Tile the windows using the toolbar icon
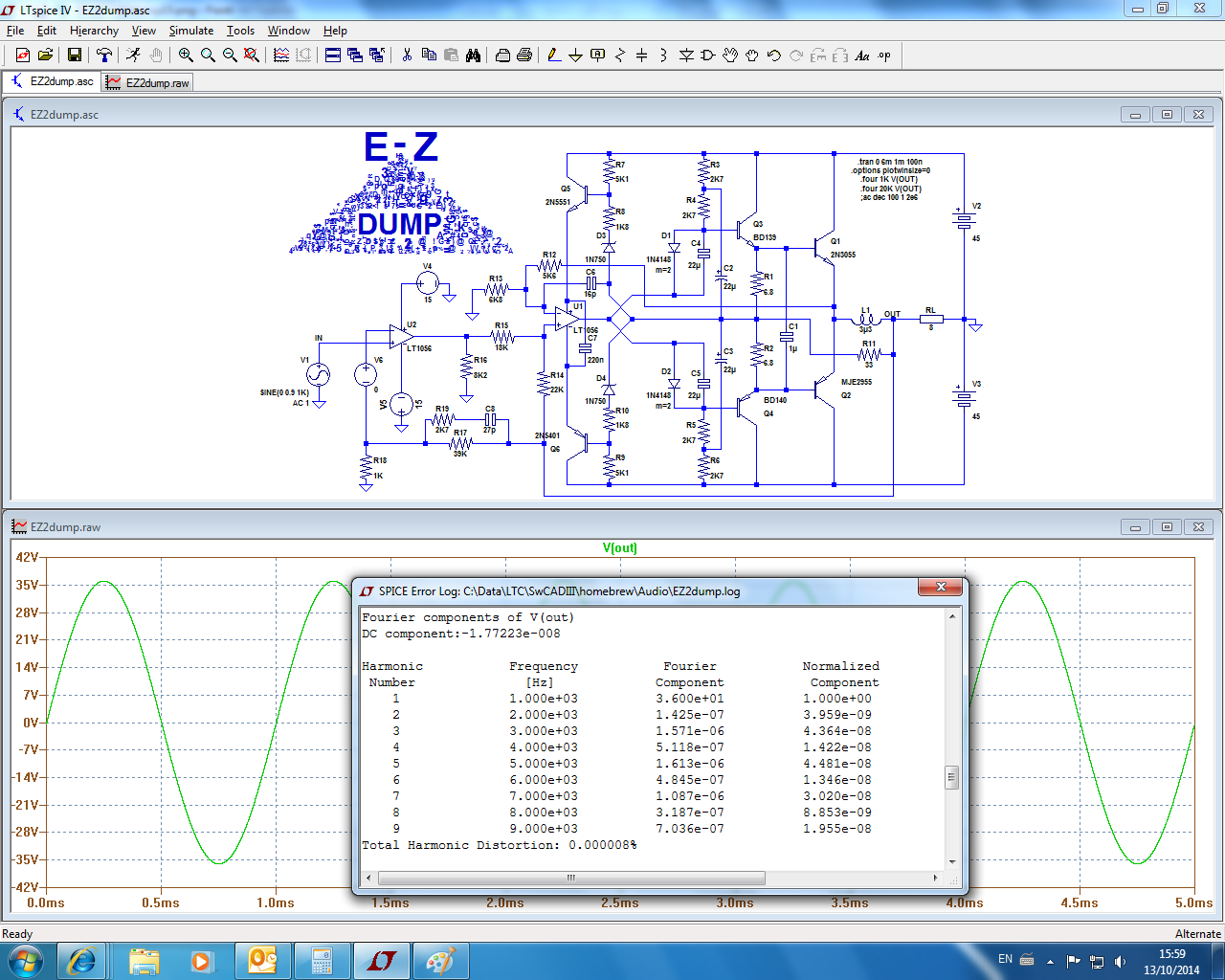The image size is (1225, 980). [333, 56]
